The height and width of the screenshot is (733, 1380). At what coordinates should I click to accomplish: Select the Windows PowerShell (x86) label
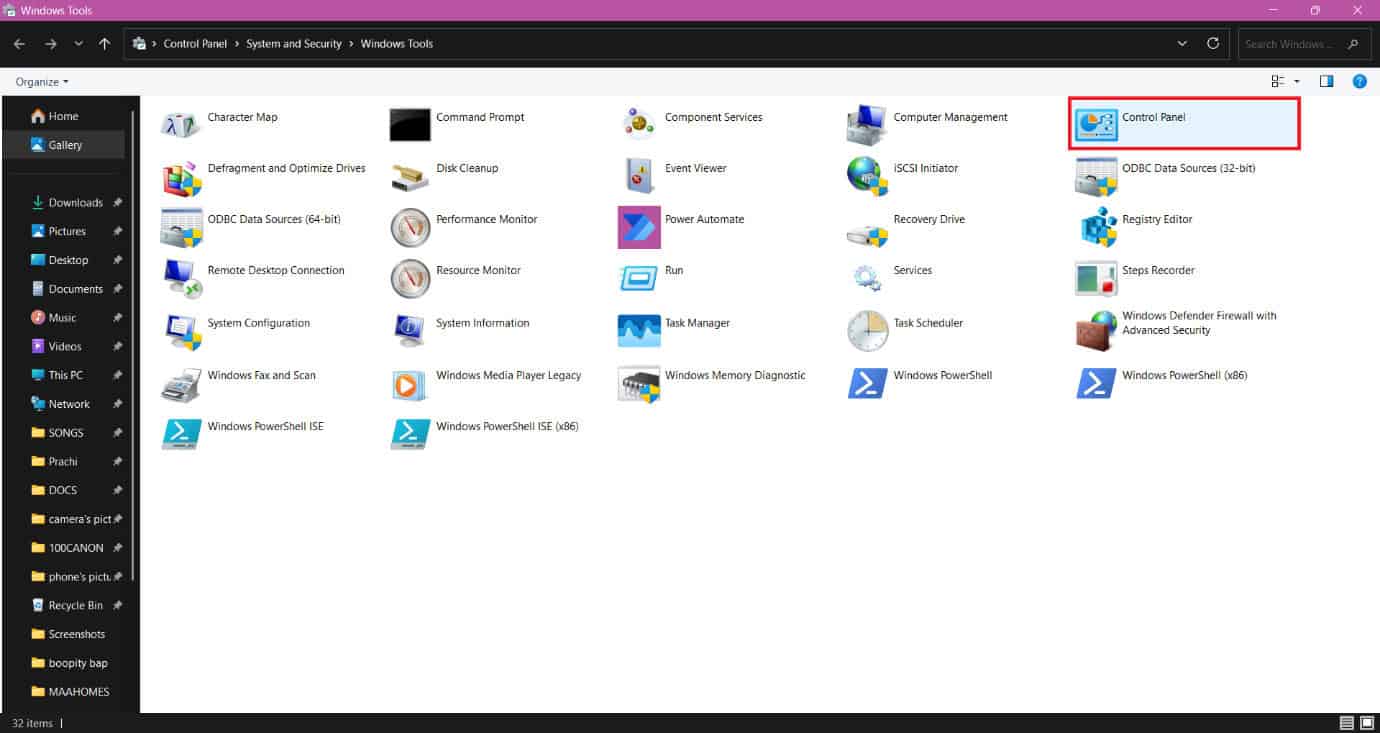pos(1184,375)
